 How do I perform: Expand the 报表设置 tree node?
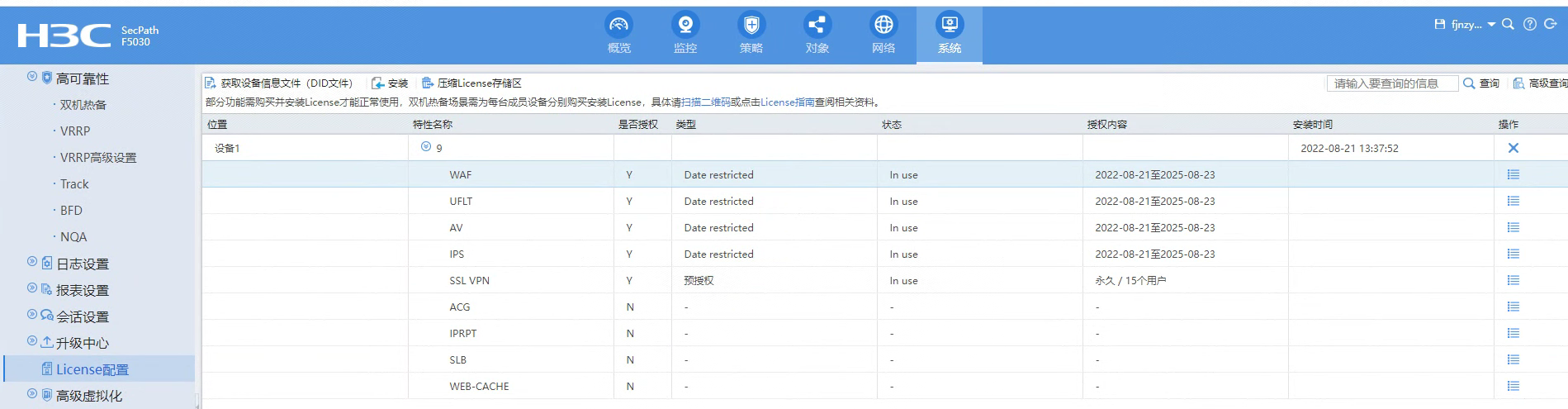[32, 288]
